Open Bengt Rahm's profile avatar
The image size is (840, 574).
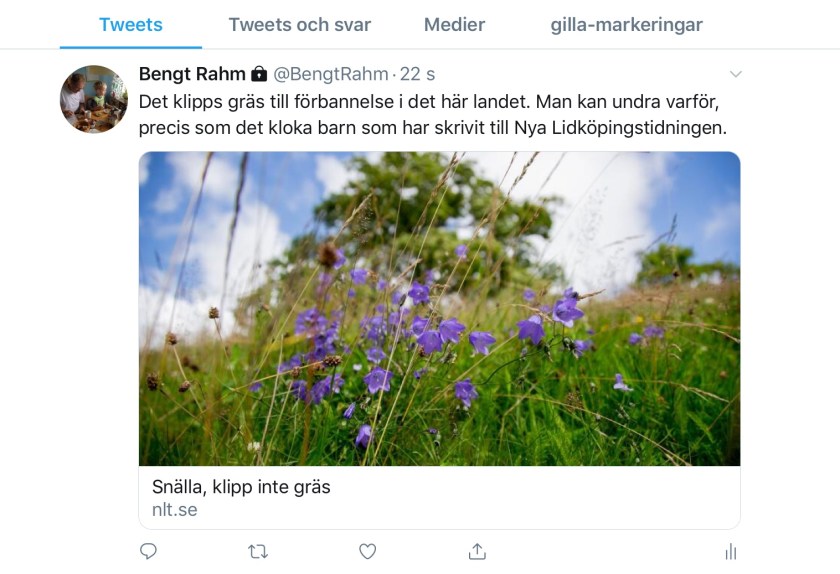point(94,99)
